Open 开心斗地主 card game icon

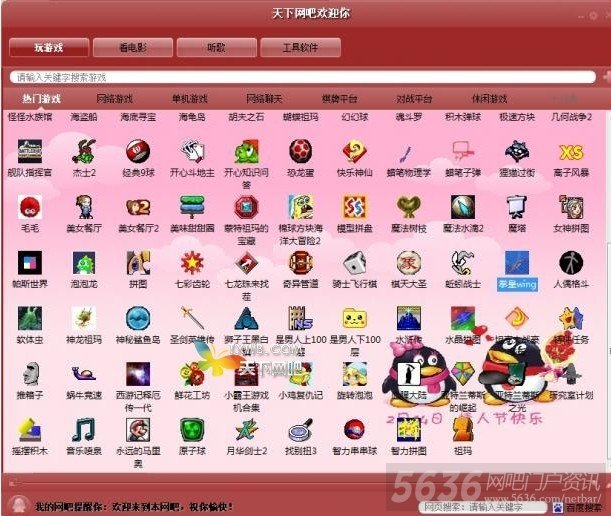192,151
